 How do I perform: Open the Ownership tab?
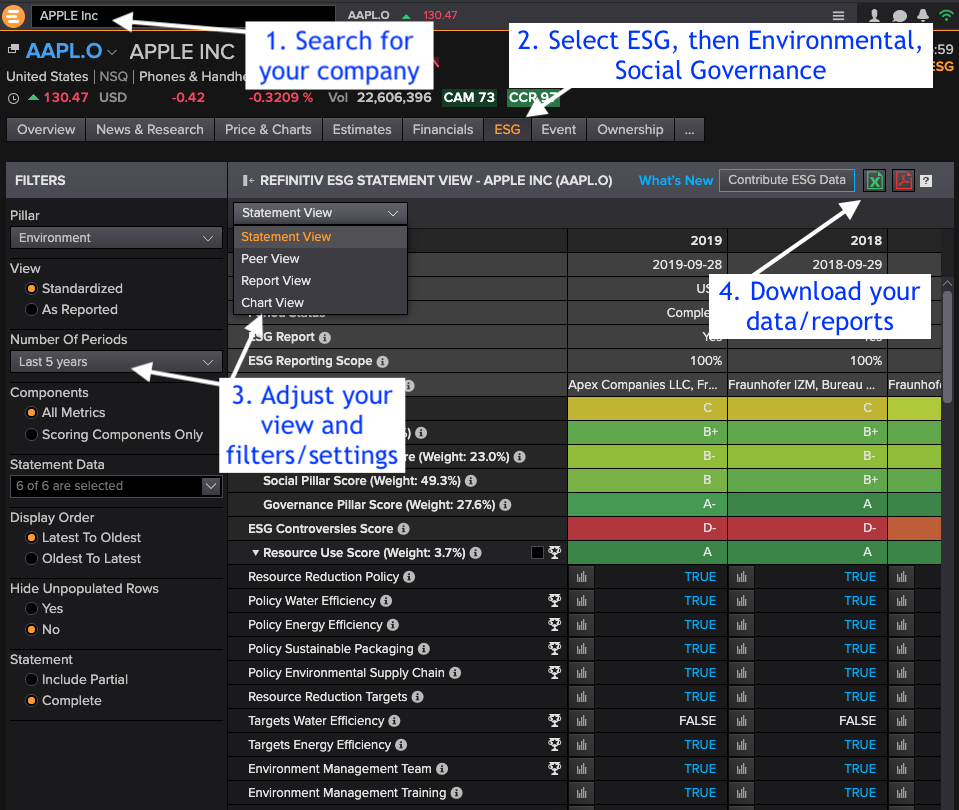point(630,130)
